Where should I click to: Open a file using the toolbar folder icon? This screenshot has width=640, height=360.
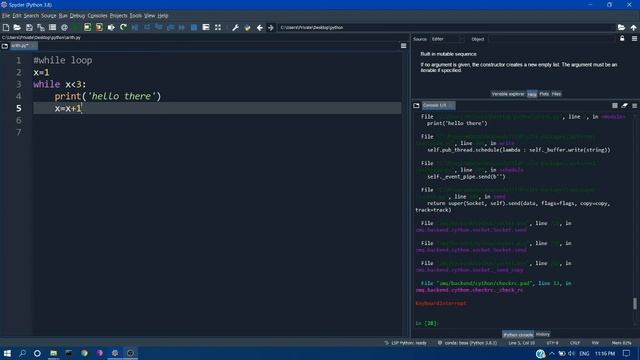[17, 27]
